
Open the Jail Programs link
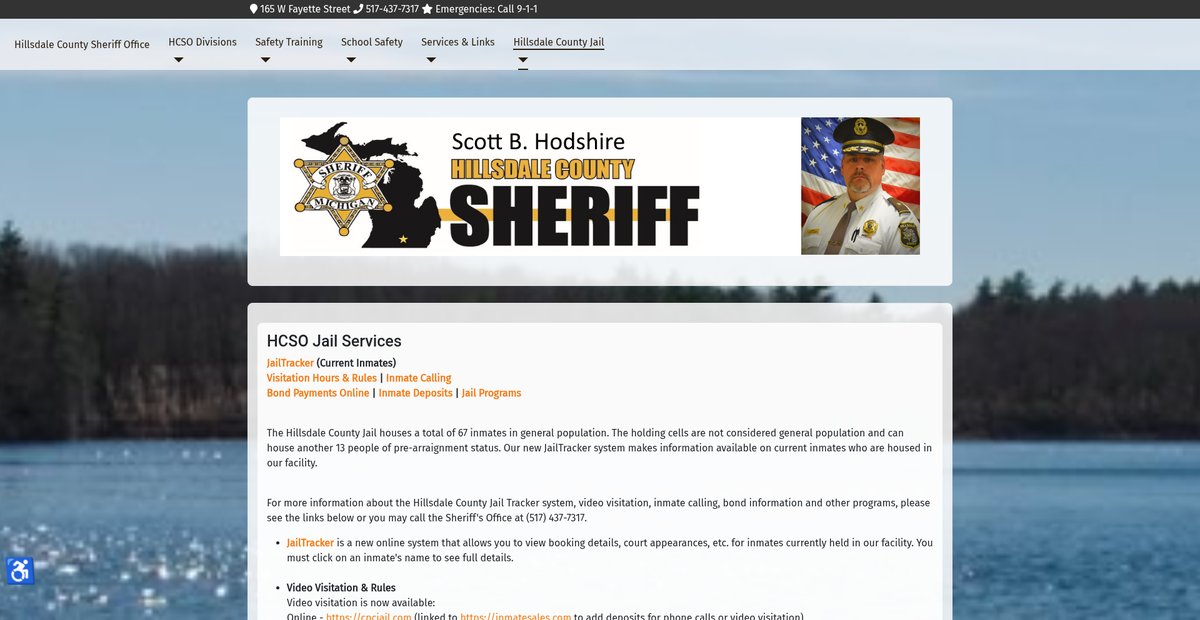pos(491,393)
